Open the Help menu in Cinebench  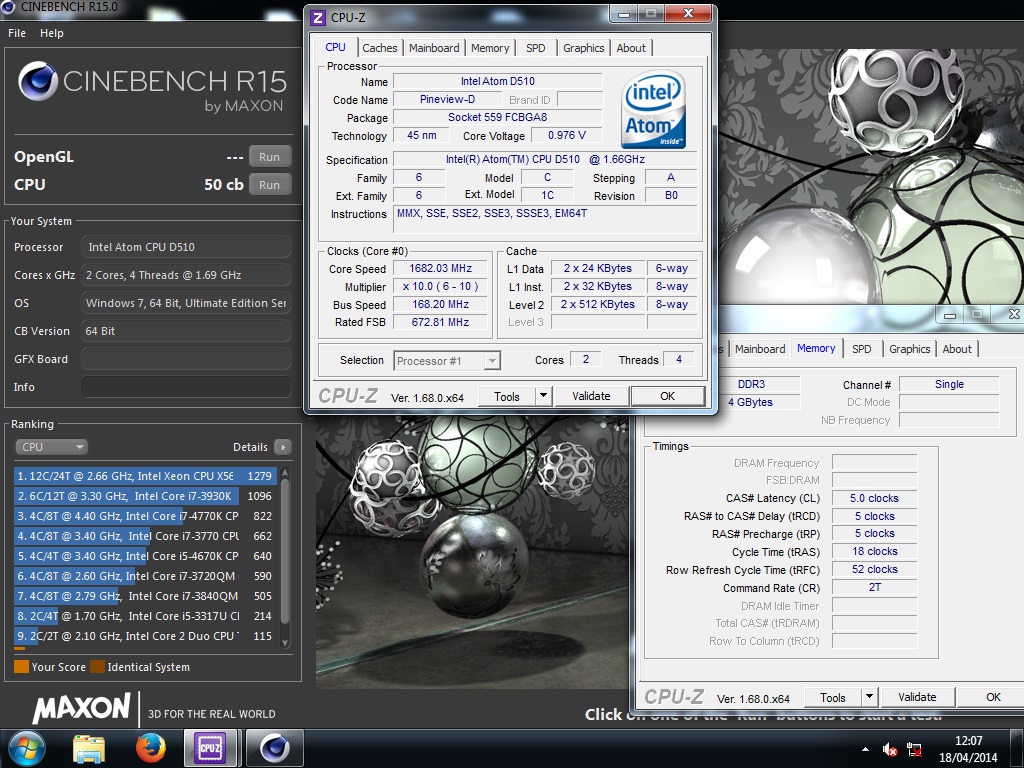(52, 33)
